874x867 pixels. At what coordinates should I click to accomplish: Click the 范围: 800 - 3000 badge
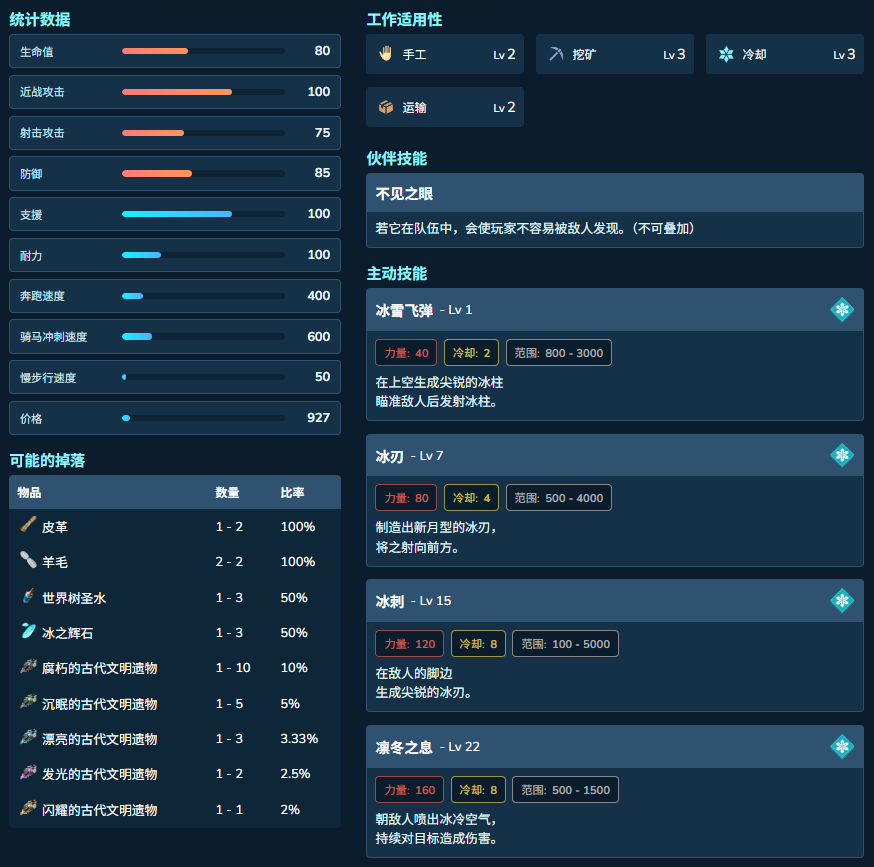(x=559, y=353)
